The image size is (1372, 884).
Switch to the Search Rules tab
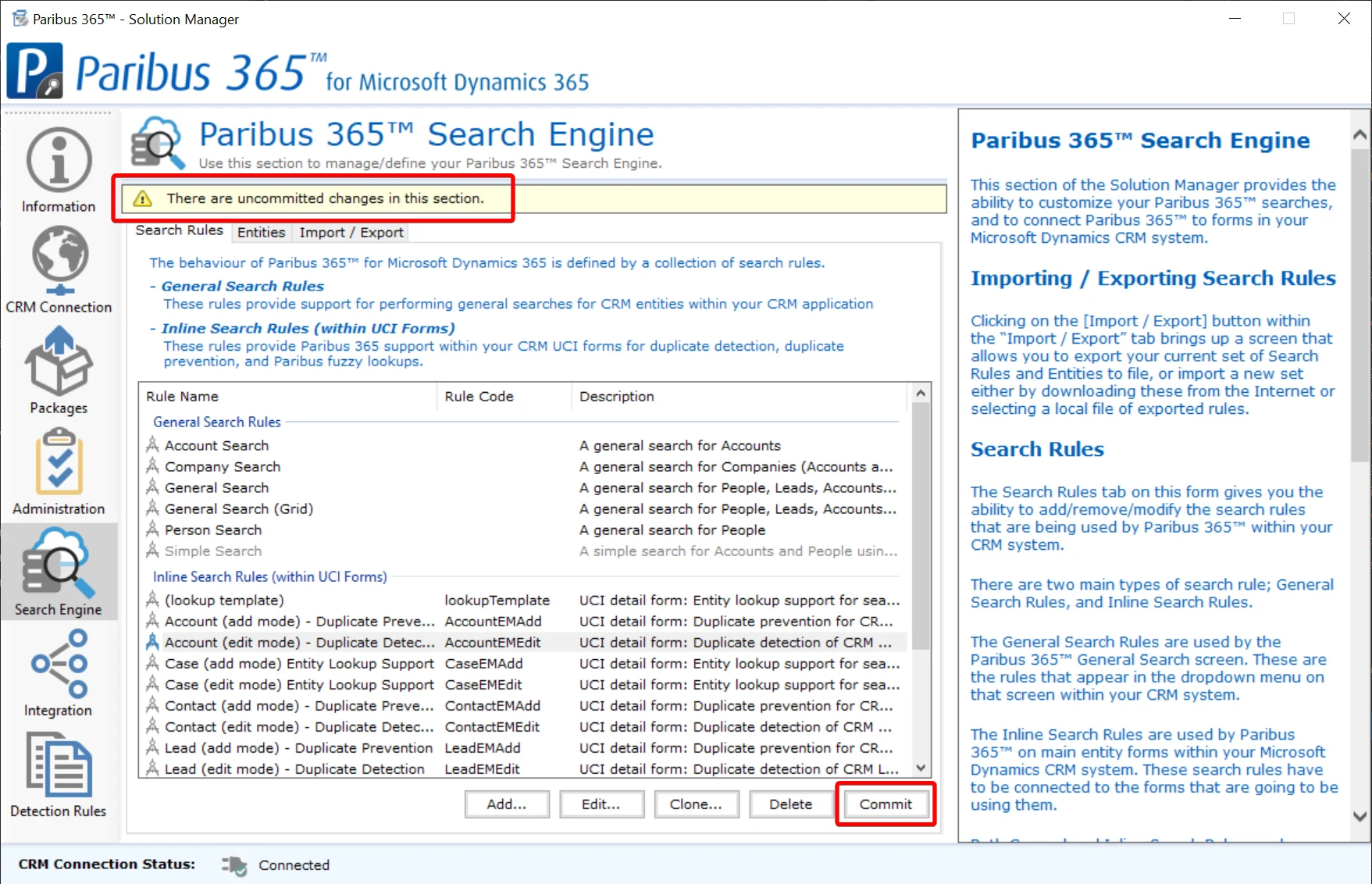click(179, 230)
